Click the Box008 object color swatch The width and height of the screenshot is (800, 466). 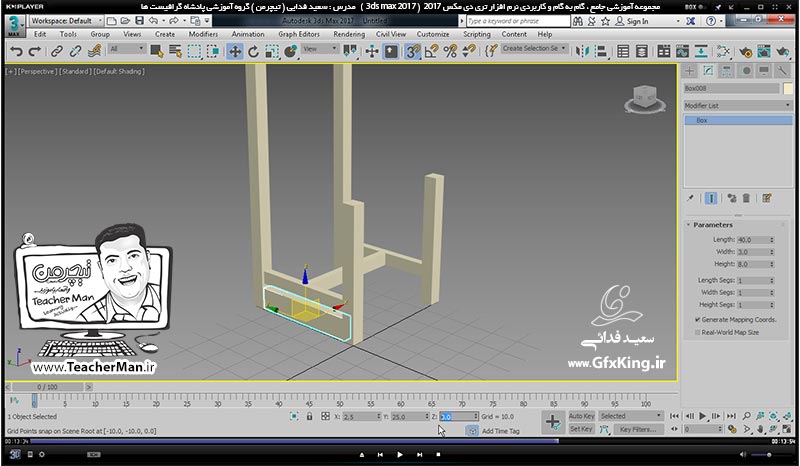pyautogui.click(x=788, y=88)
